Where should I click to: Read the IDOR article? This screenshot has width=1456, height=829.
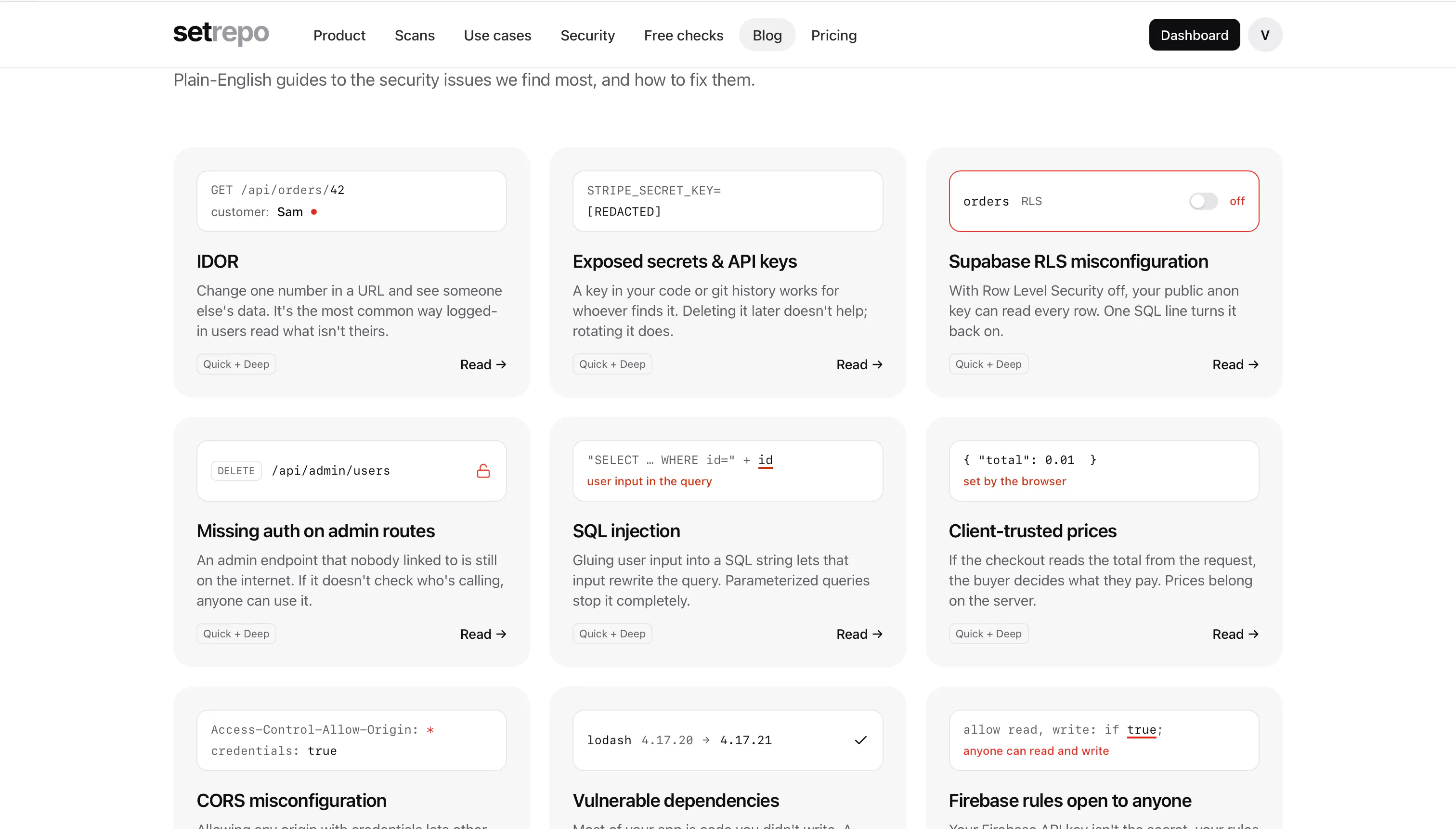[x=483, y=364]
